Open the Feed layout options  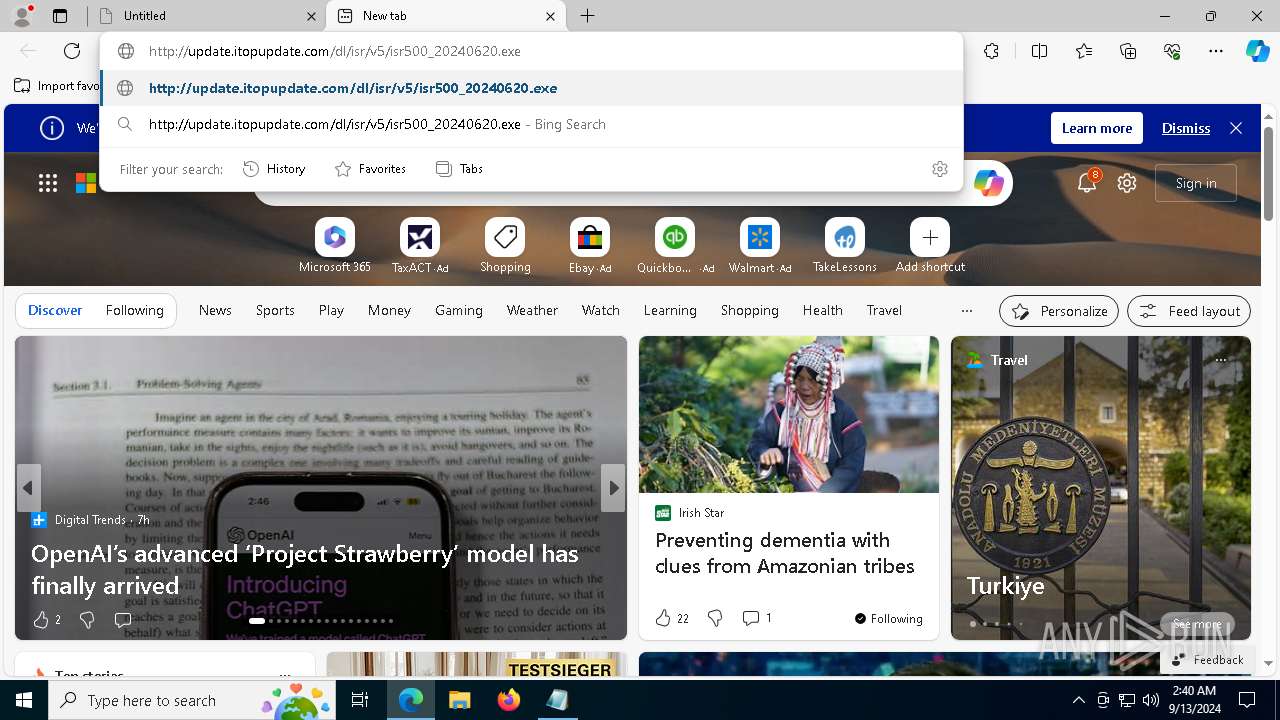click(1189, 311)
